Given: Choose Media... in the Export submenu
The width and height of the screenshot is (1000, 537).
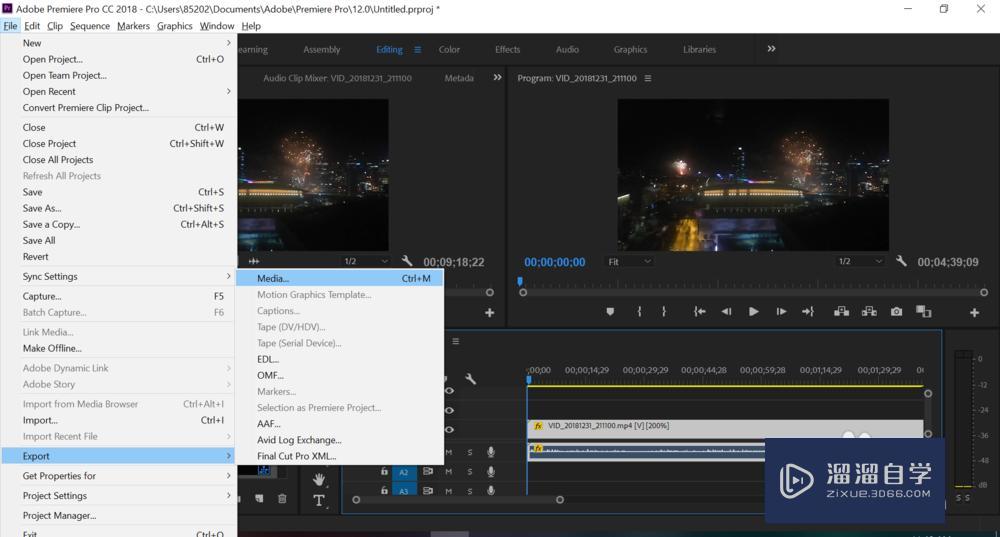Looking at the screenshot, I should [x=340, y=278].
